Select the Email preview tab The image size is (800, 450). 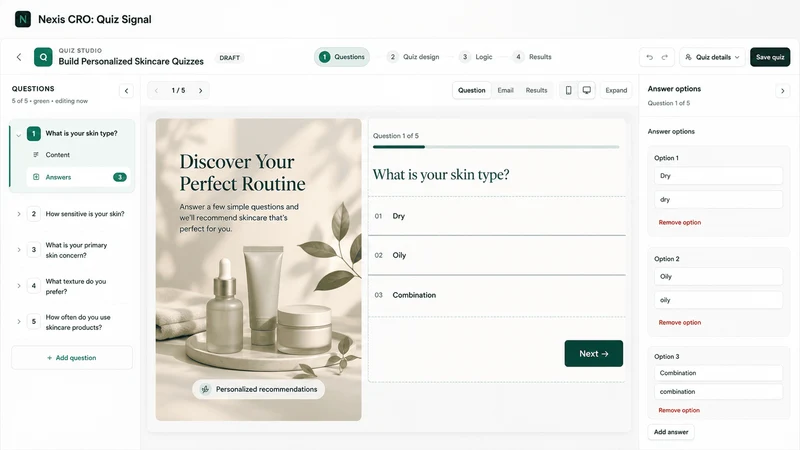(505, 90)
